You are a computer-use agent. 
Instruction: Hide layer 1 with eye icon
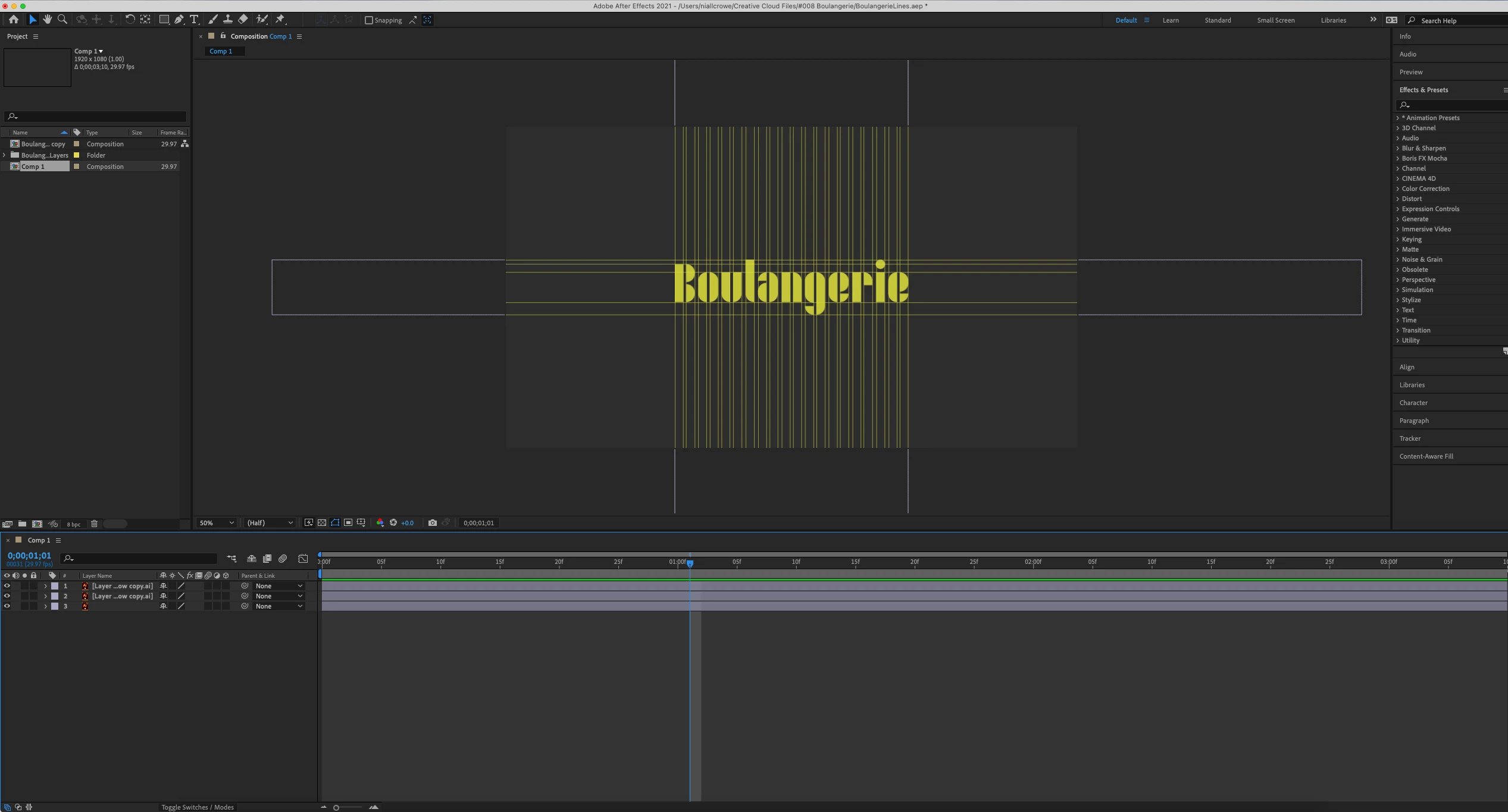(x=7, y=586)
